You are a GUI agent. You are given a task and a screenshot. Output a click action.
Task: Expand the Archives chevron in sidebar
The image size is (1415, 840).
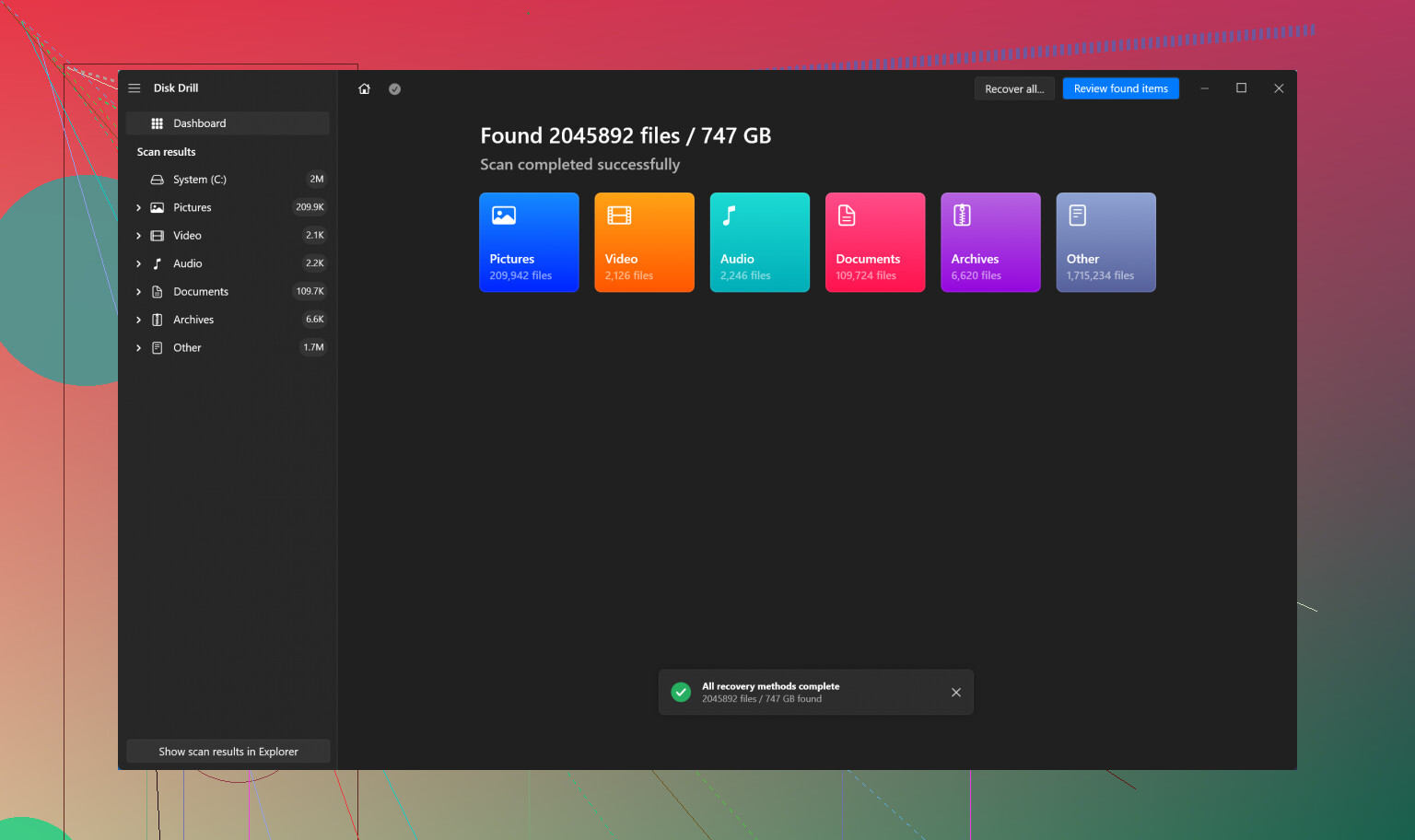[x=139, y=321]
